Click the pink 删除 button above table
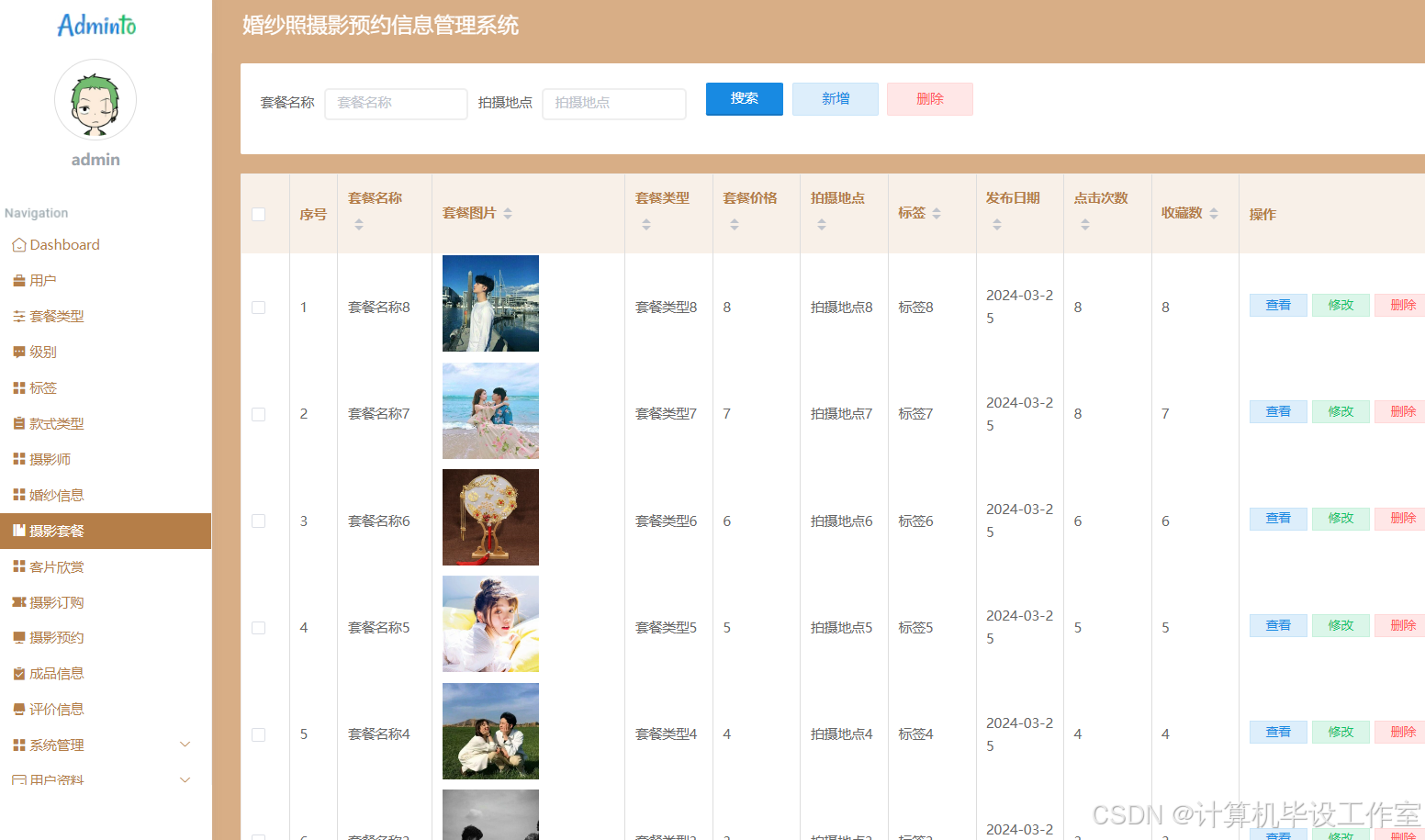Screen dimensions: 1425x840 pyautogui.click(x=930, y=99)
